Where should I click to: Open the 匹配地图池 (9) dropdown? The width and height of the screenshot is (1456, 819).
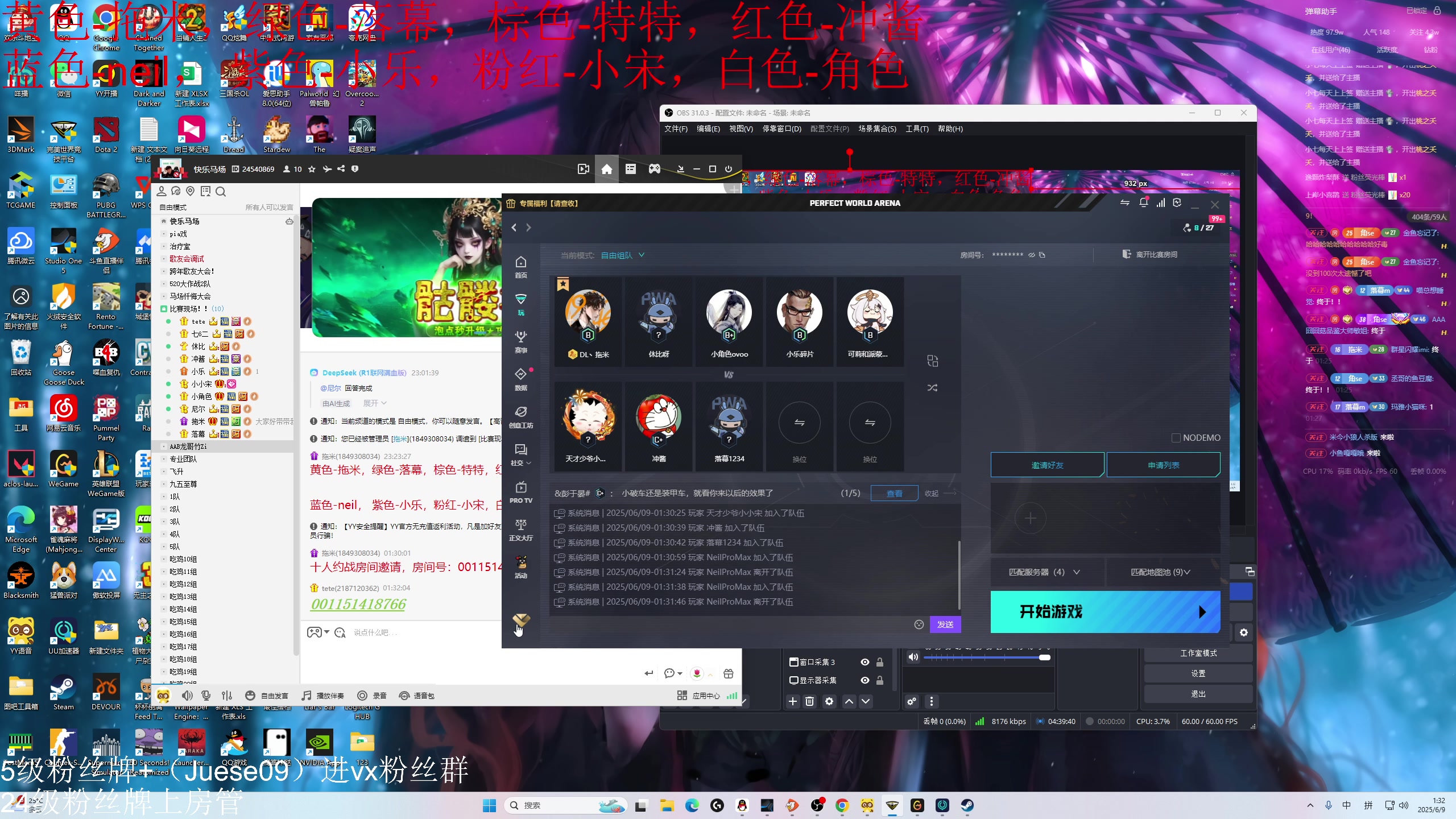1161,572
